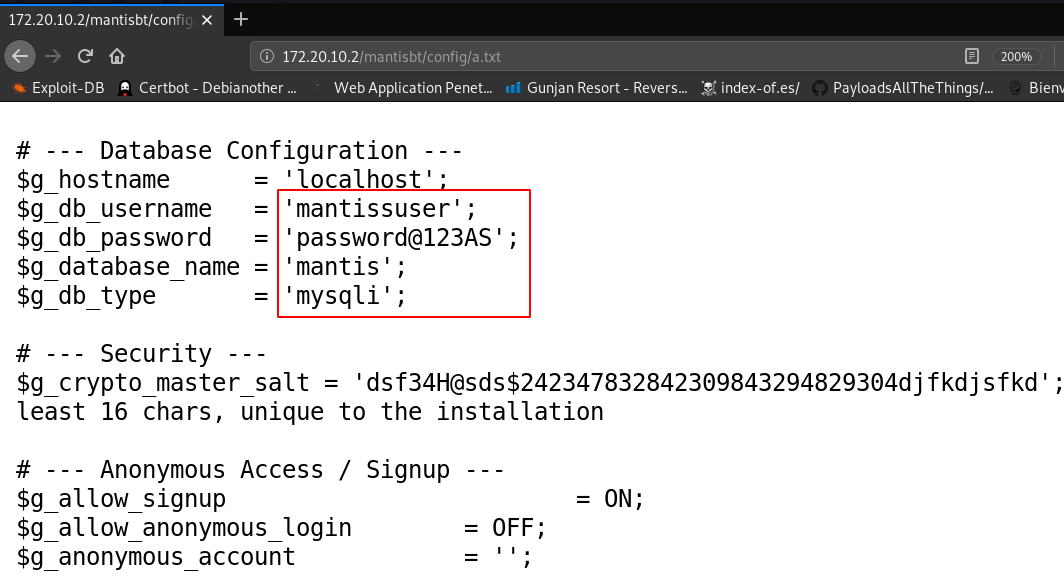Toggle Reader View icon in address bar
This screenshot has width=1064, height=579.
972,56
